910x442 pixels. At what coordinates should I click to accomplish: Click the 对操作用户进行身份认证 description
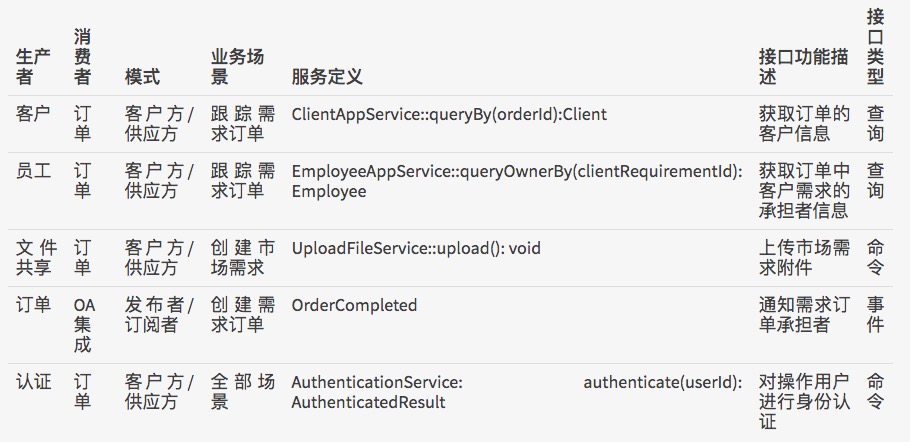click(804, 401)
